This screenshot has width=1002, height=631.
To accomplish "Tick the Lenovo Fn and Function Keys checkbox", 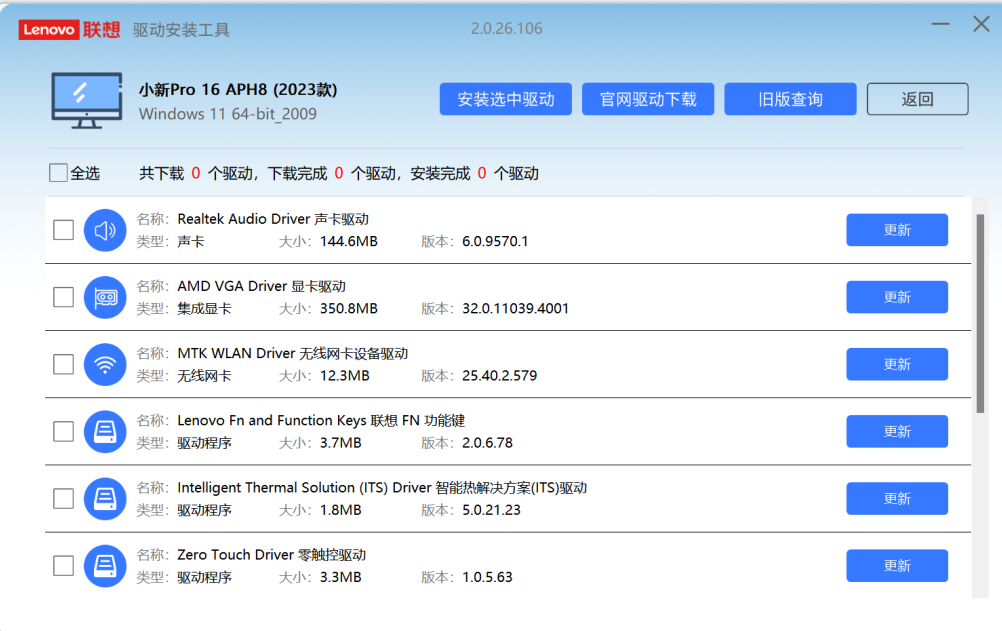I will tap(63, 432).
